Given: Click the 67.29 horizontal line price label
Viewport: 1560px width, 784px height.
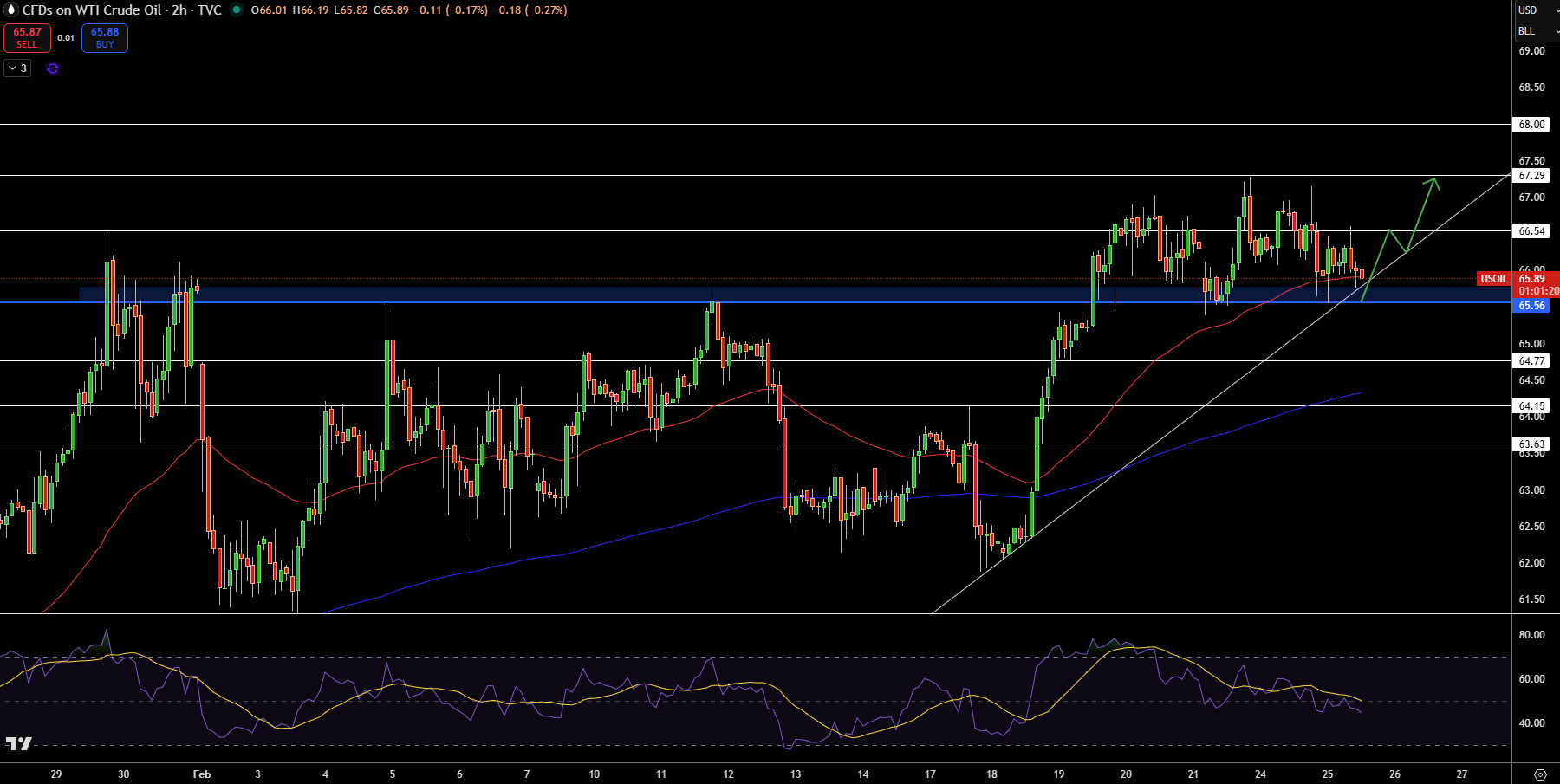Looking at the screenshot, I should click(1531, 176).
